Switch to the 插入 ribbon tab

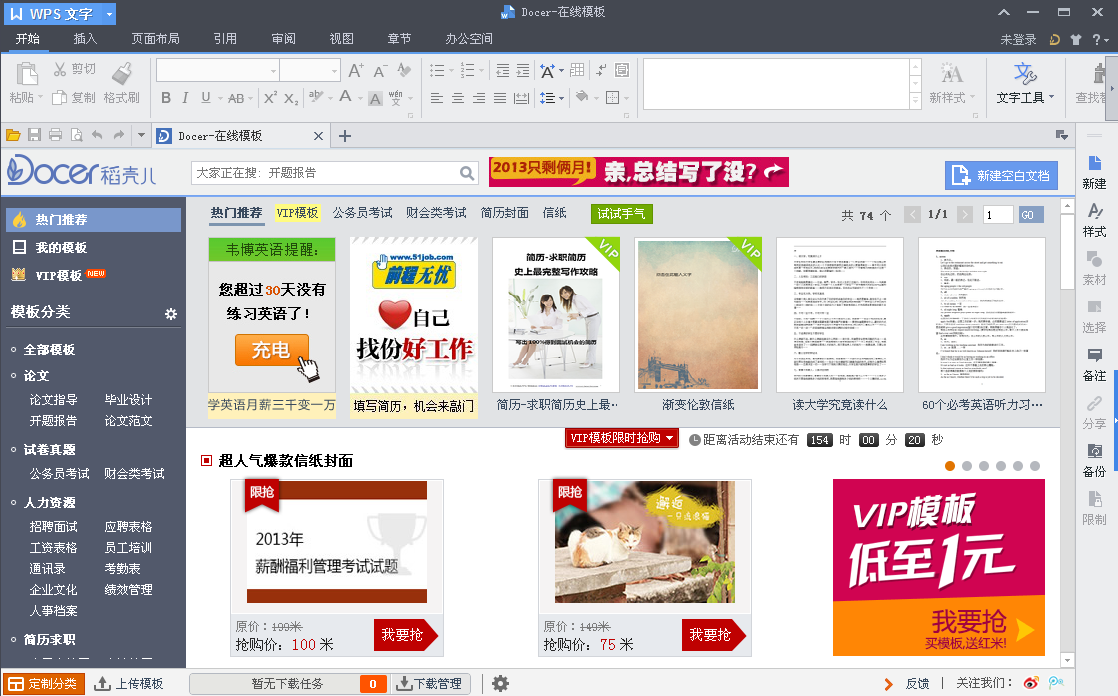coord(86,39)
